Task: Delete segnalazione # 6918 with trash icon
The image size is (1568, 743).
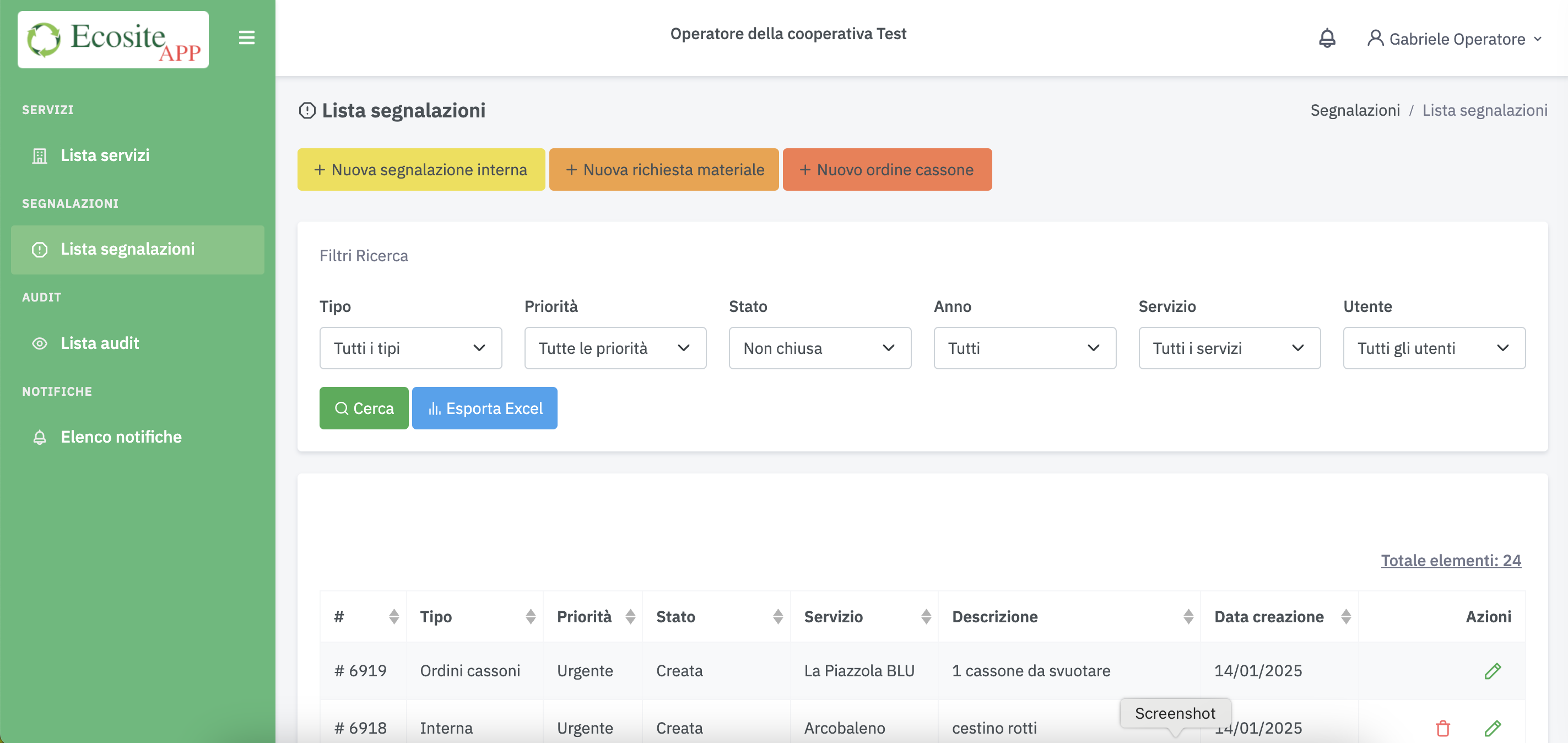Action: point(1442,728)
